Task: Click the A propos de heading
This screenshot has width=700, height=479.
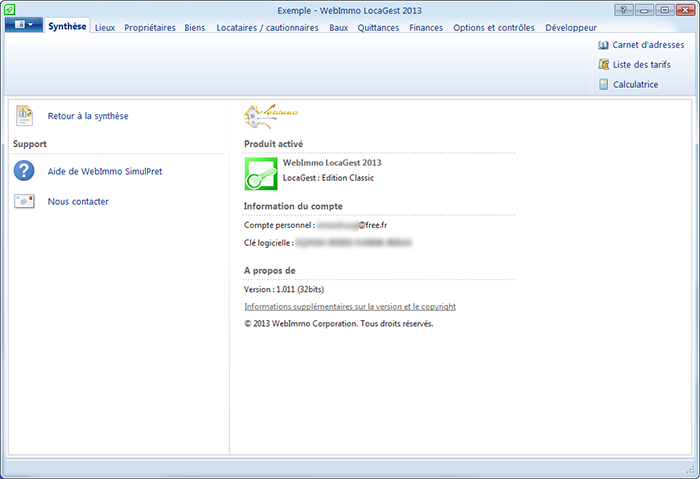Action: click(270, 271)
